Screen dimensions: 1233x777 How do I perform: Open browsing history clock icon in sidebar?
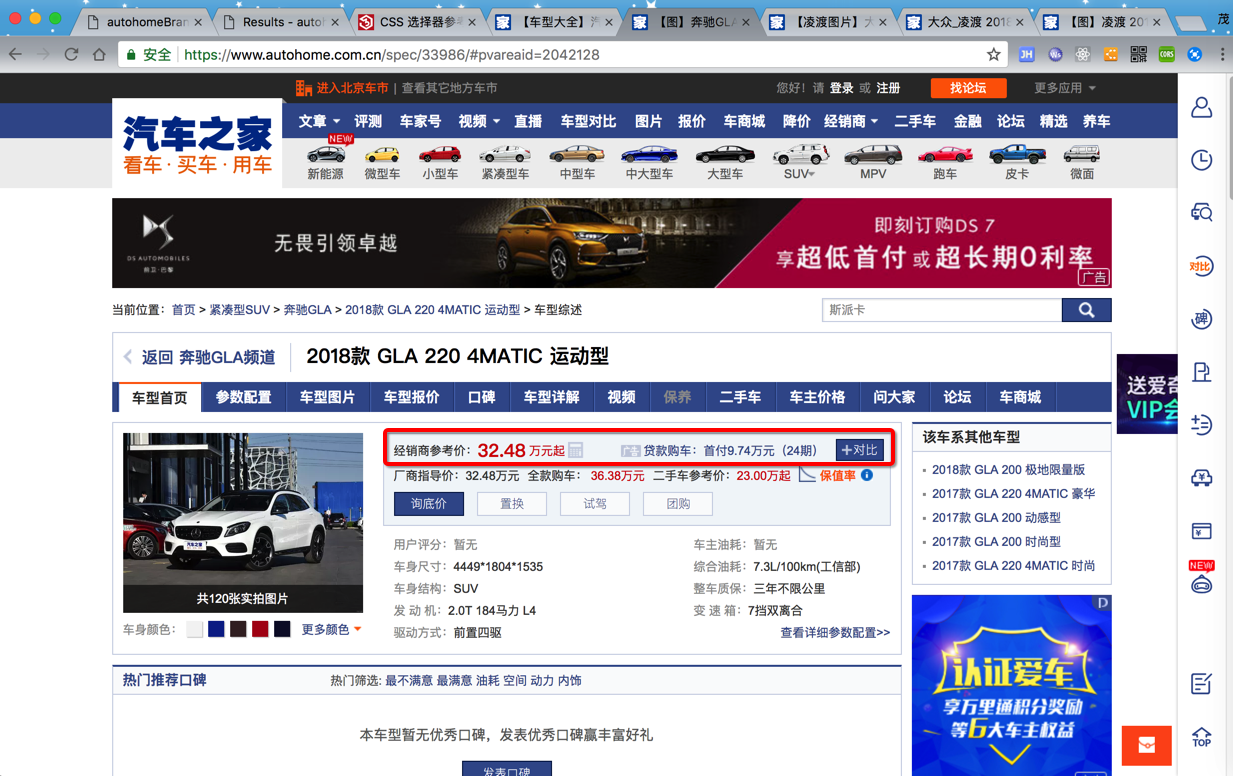1201,160
